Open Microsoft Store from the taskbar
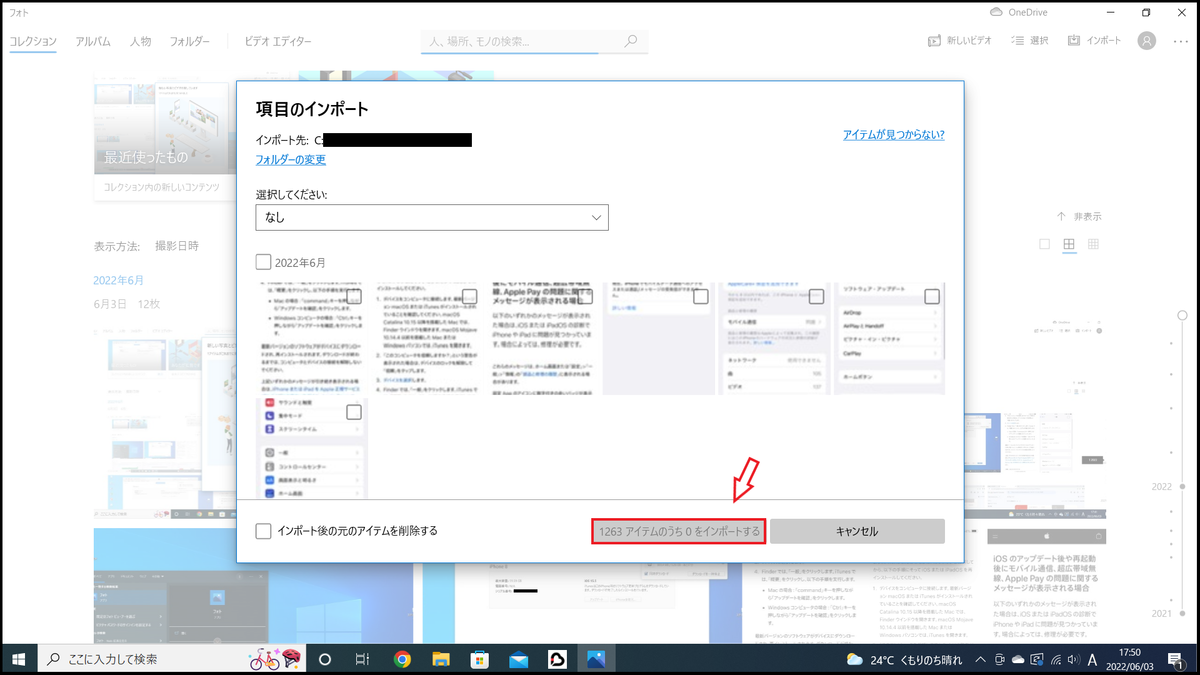This screenshot has width=1200, height=675. click(480, 659)
